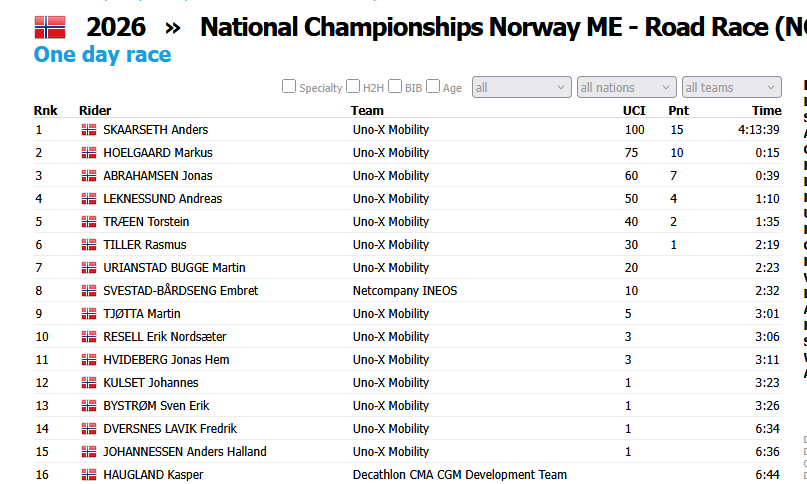Click the flag icon next to KULSET Johannes
The image size is (807, 484).
(x=89, y=383)
